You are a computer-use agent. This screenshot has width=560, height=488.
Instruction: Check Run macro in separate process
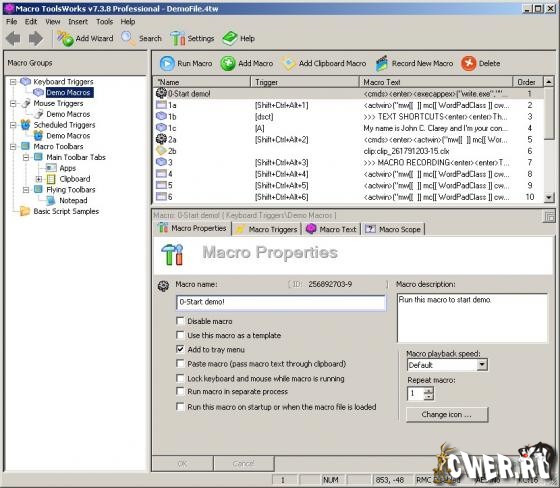pos(180,391)
